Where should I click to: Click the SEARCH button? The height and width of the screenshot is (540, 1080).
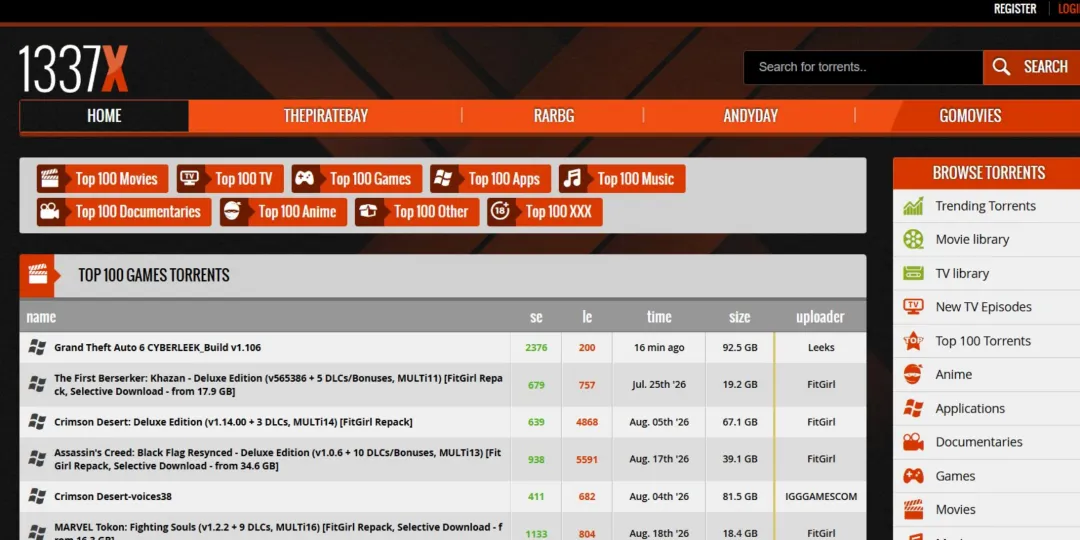tap(1031, 67)
